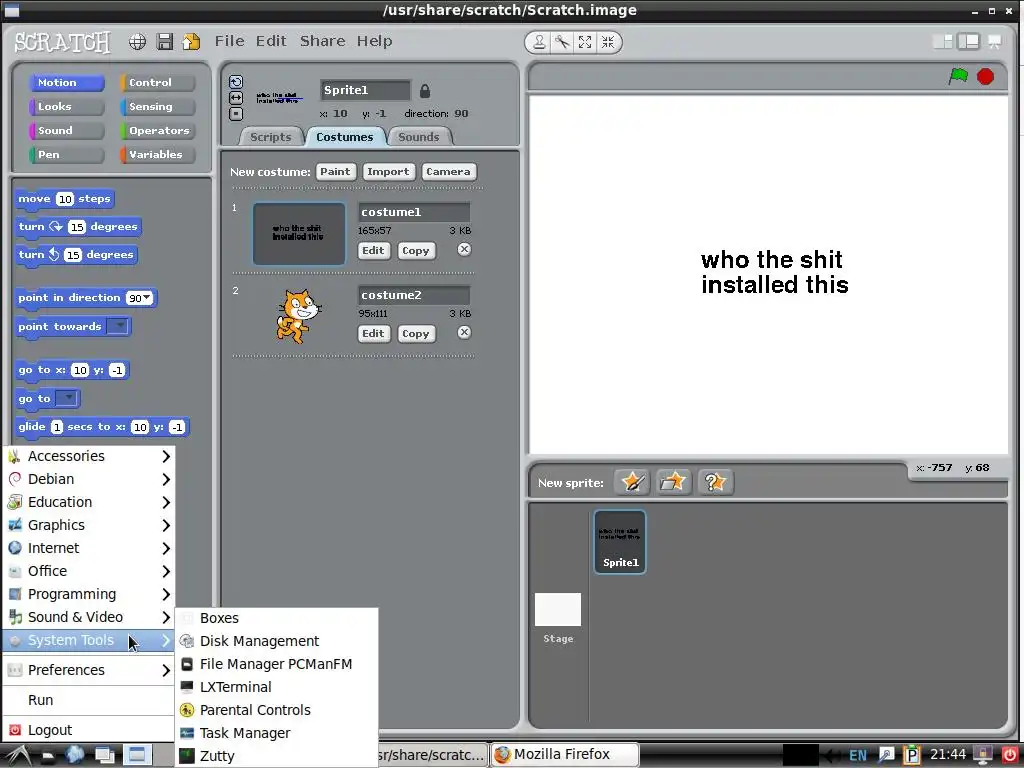Viewport: 1024px width, 768px height.
Task: Switch to the Sounds tab
Action: [x=419, y=137]
